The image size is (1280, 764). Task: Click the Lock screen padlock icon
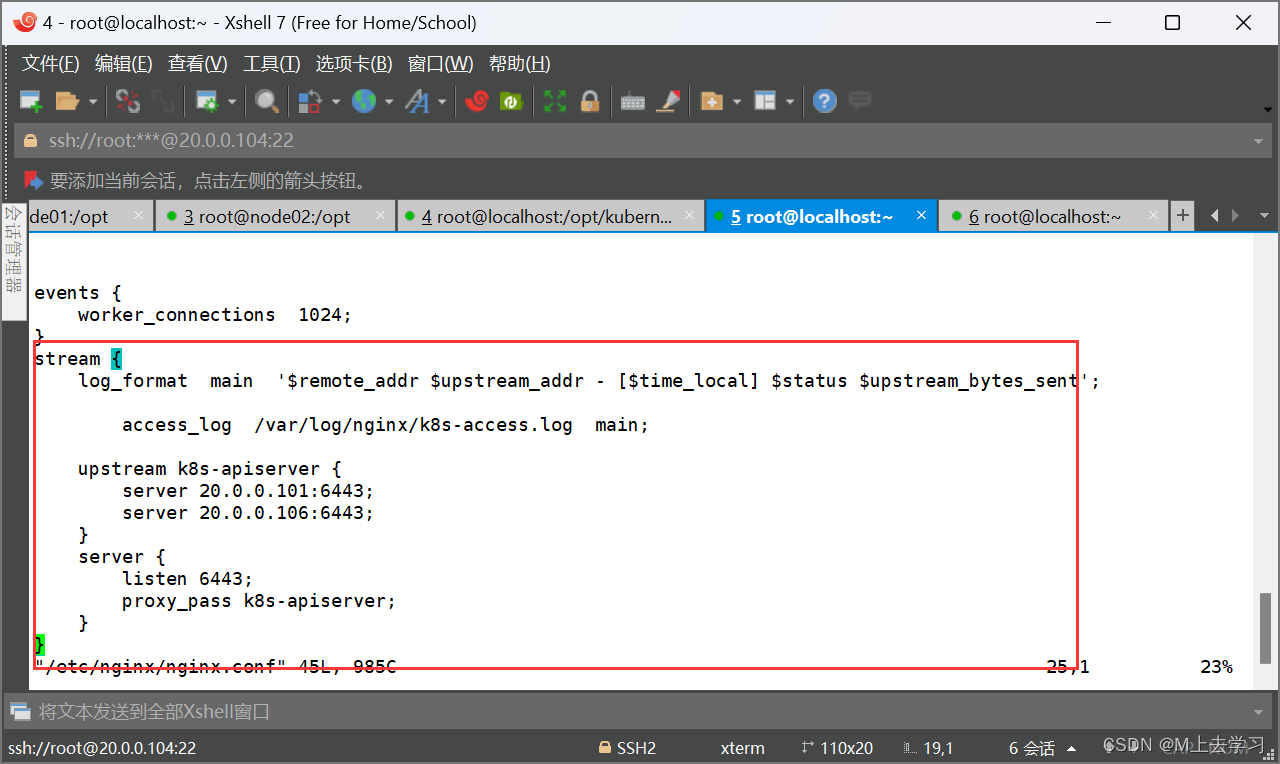coord(589,101)
